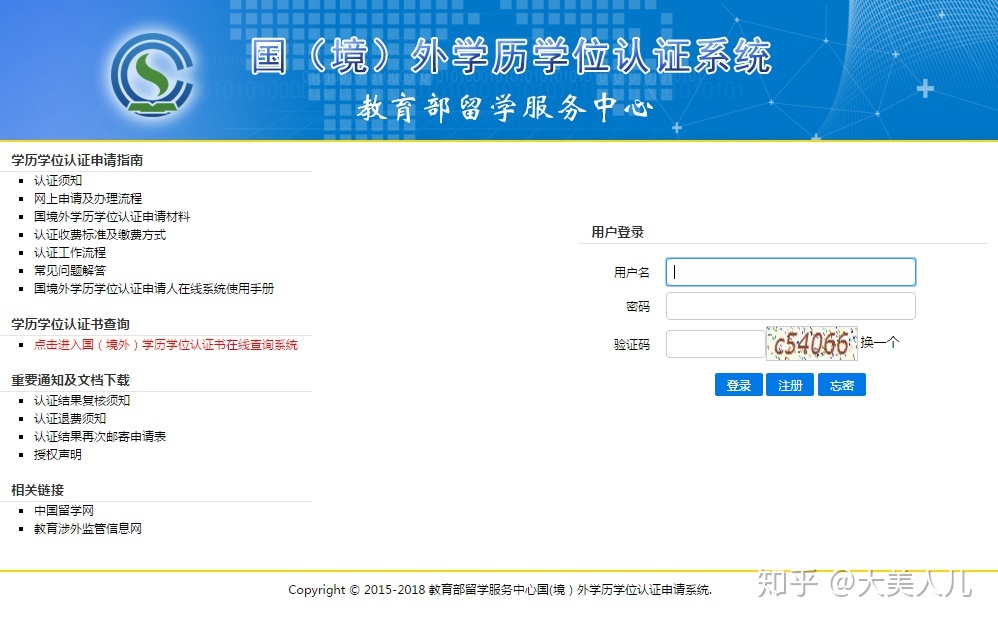Open the 认证须知 link
This screenshot has width=998, height=624.
pos(58,181)
